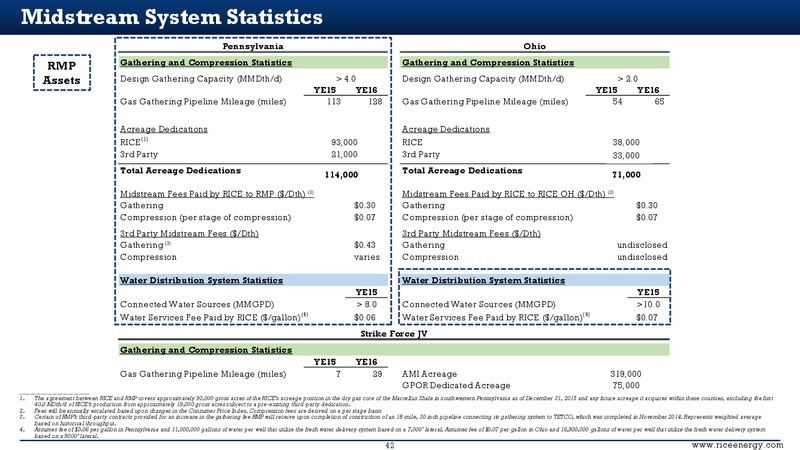Select the 'Ohio' column heading
Screen dimensions: 800x450
534,46
